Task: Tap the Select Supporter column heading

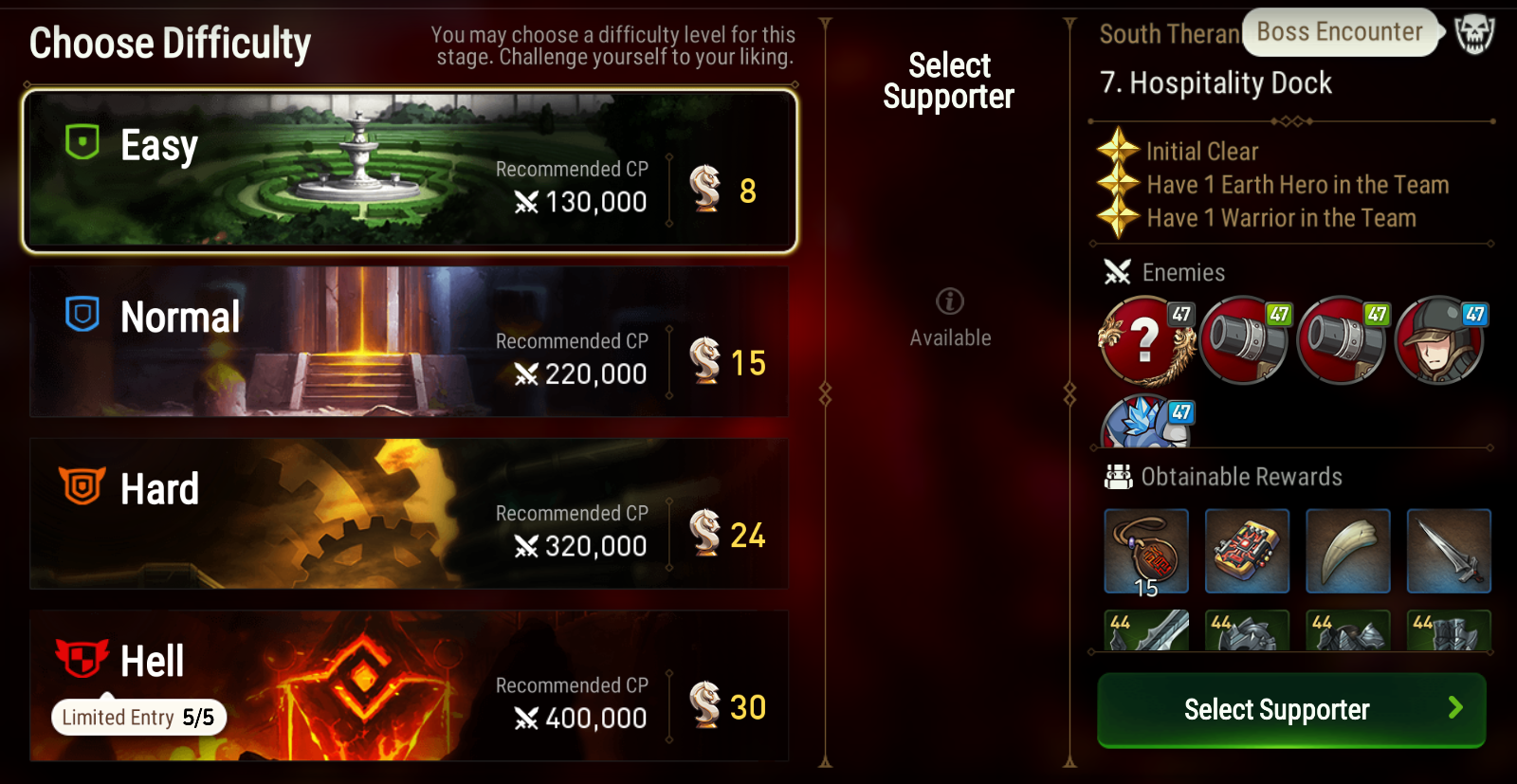Action: coord(949,81)
